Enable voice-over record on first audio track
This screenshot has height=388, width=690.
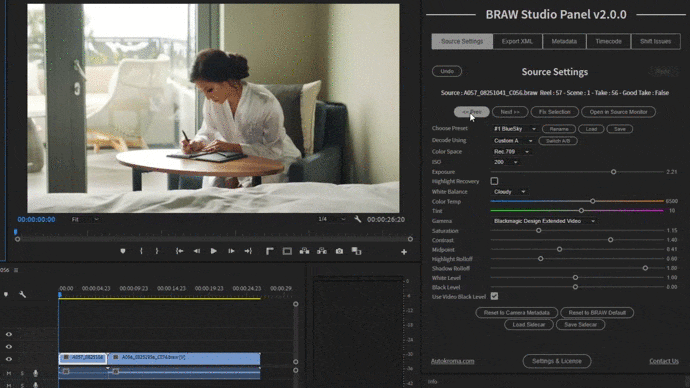pyautogui.click(x=36, y=373)
